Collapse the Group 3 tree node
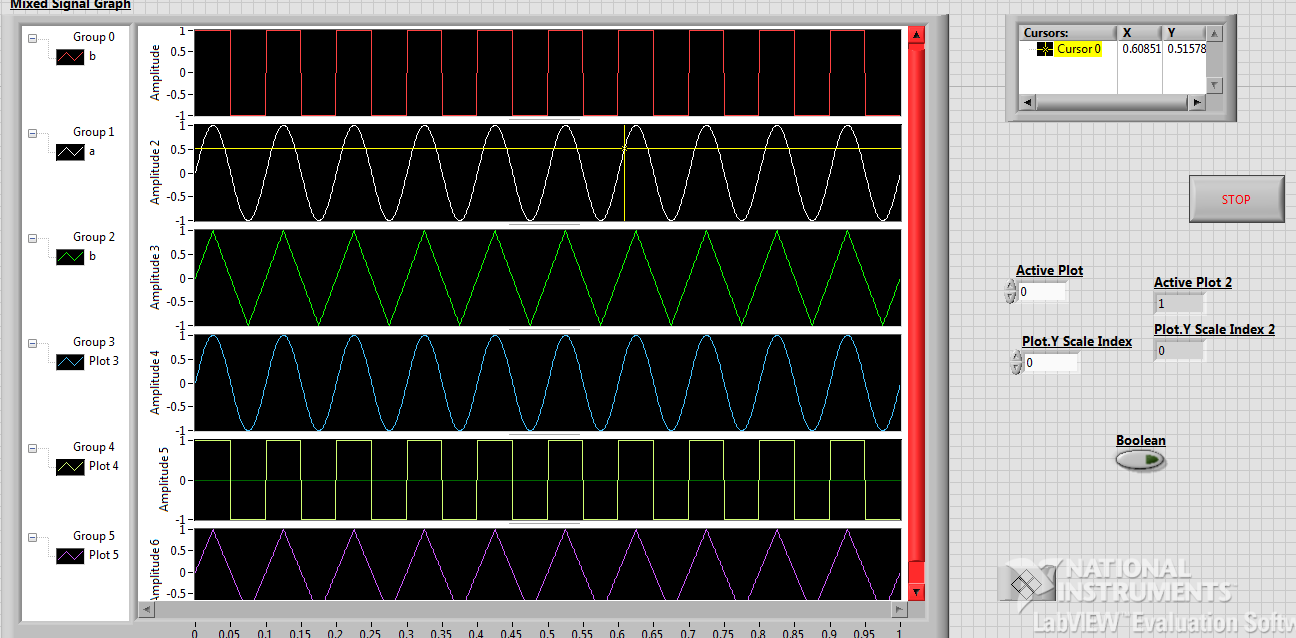 [x=33, y=344]
